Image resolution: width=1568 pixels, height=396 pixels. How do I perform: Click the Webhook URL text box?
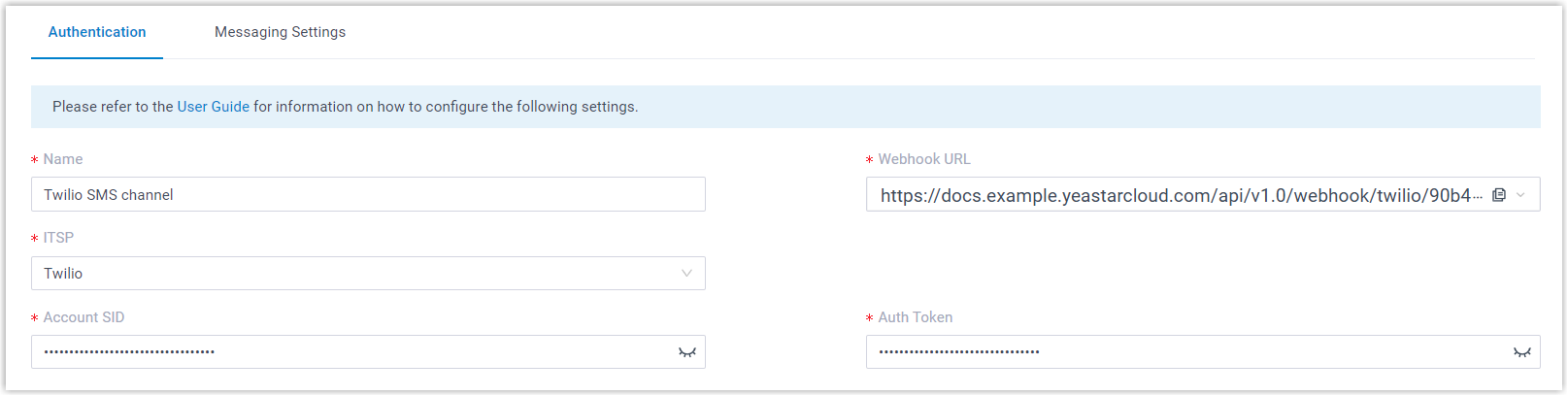point(1175,195)
